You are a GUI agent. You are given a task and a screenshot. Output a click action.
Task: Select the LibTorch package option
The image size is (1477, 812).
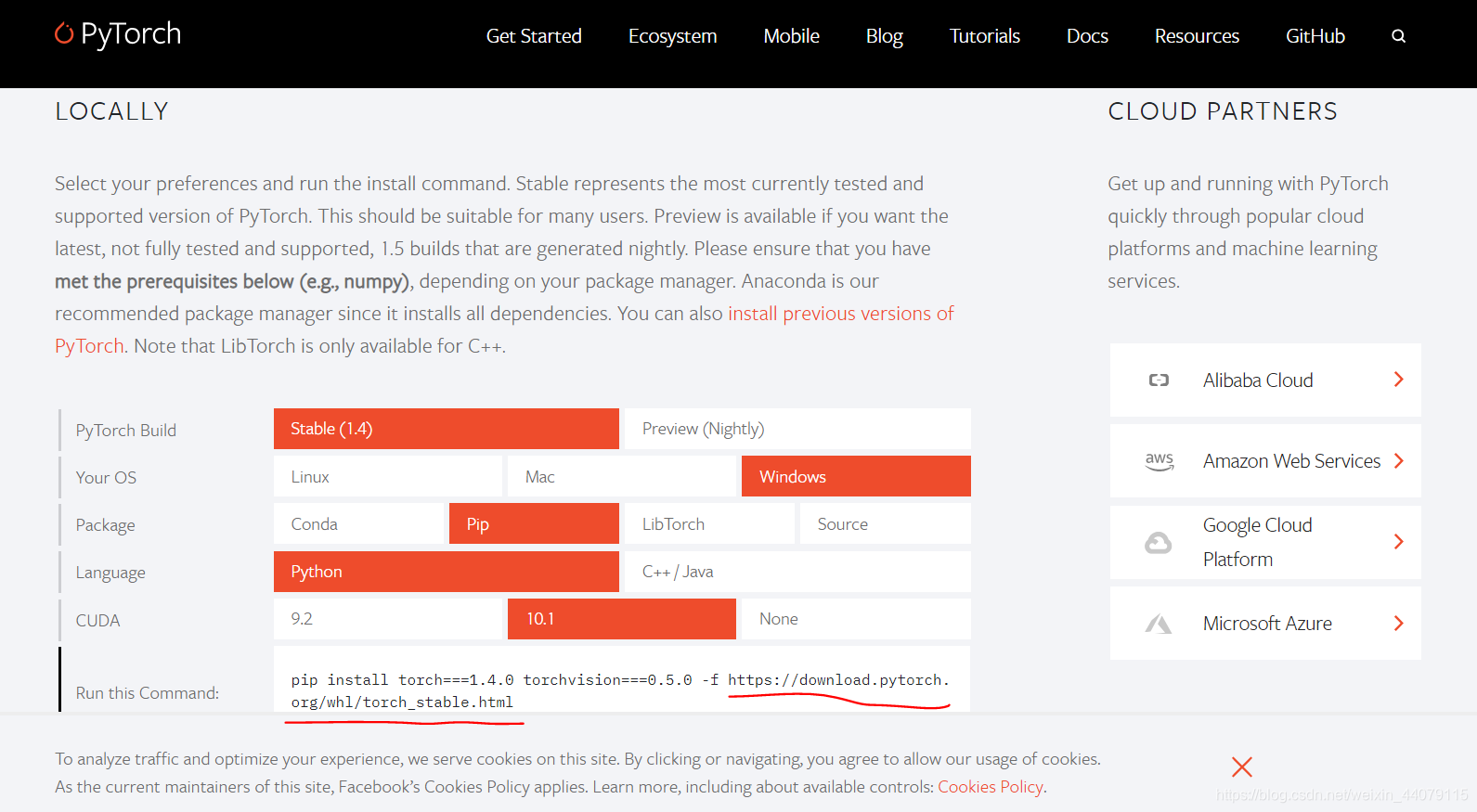coord(709,523)
